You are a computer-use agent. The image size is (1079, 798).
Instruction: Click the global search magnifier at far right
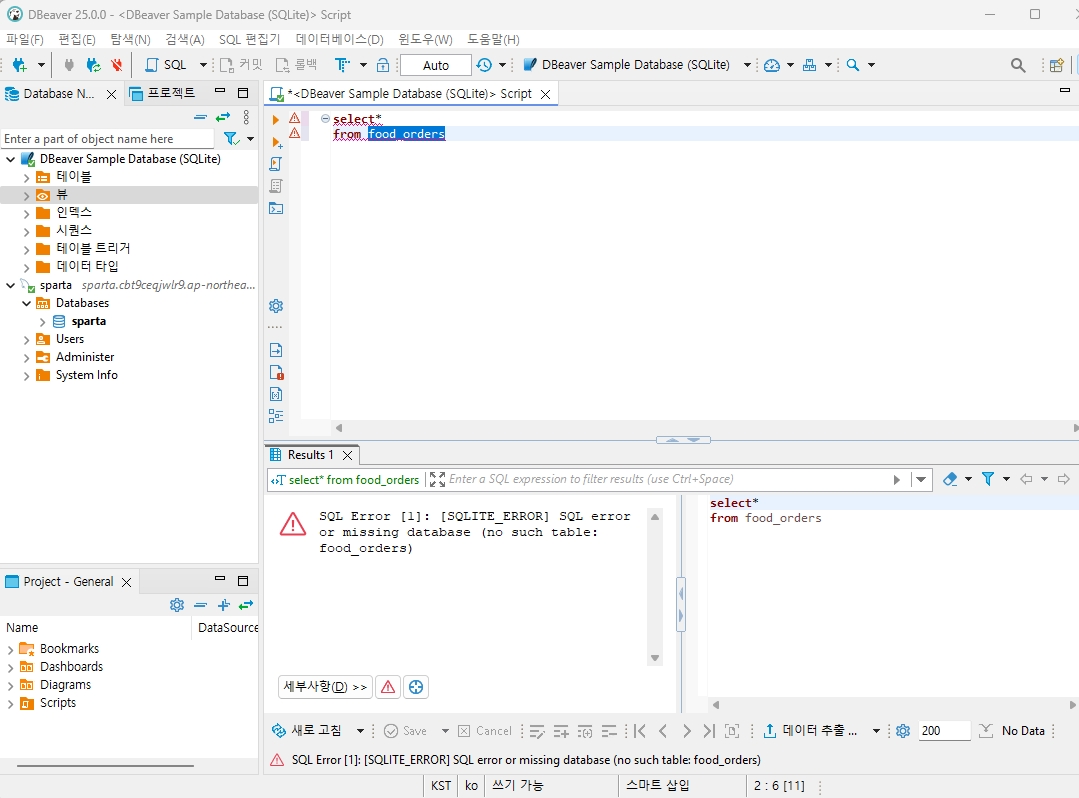(1018, 65)
